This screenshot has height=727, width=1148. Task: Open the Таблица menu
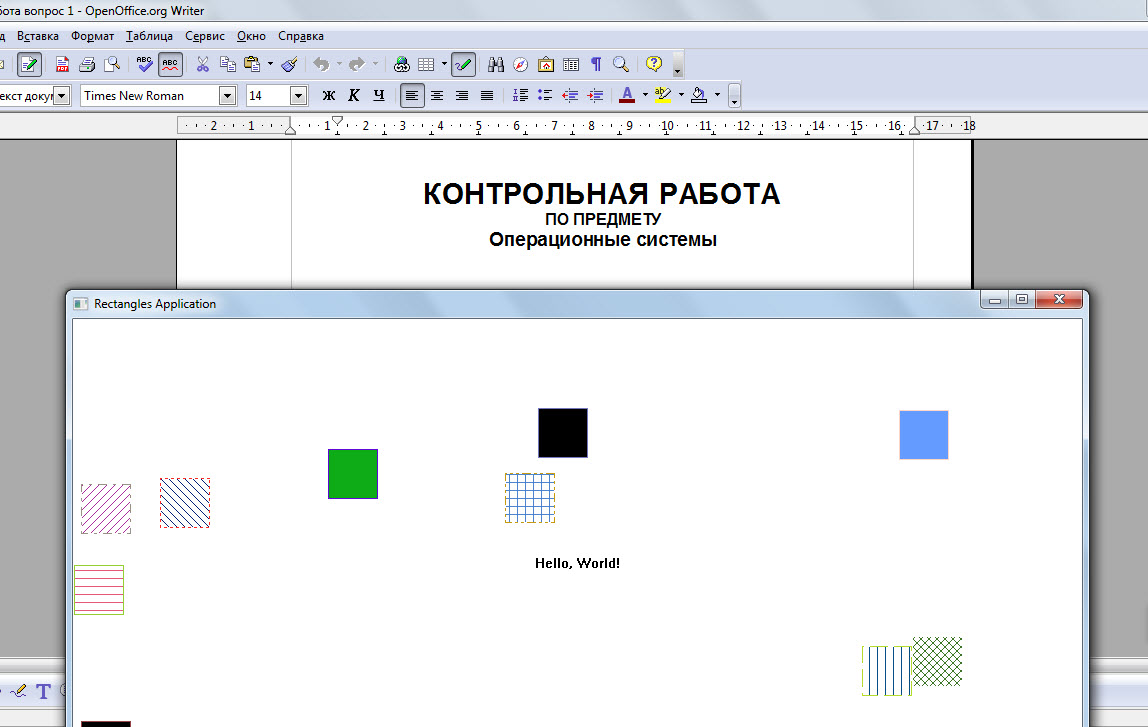pyautogui.click(x=149, y=36)
